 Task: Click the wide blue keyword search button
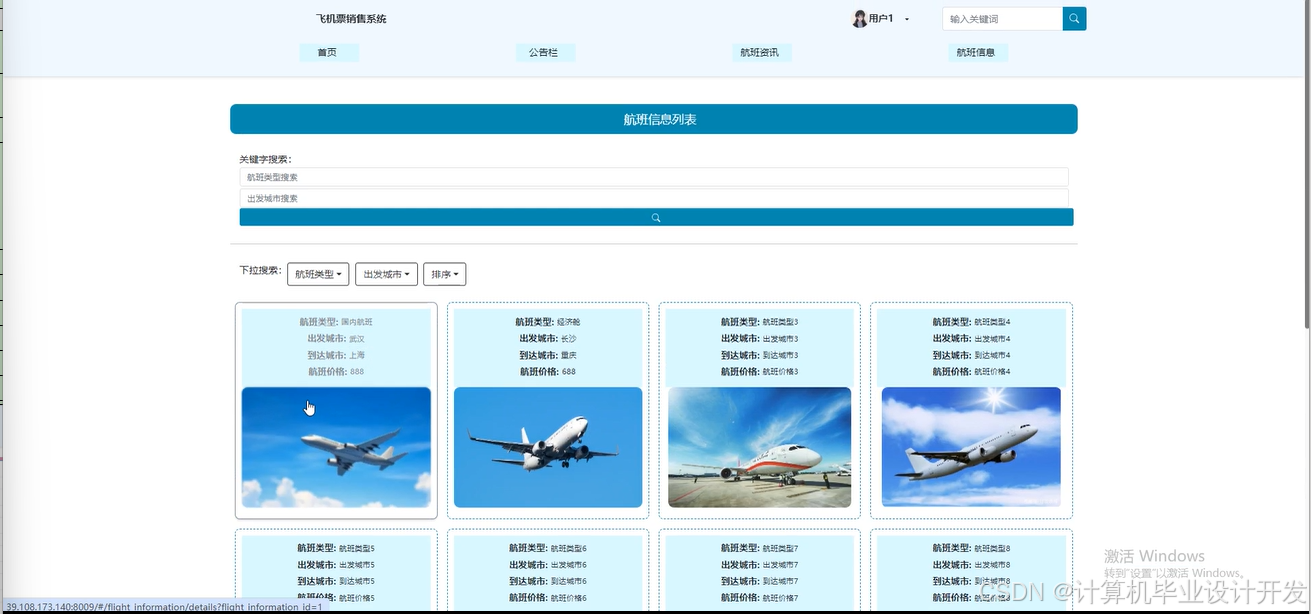click(656, 217)
